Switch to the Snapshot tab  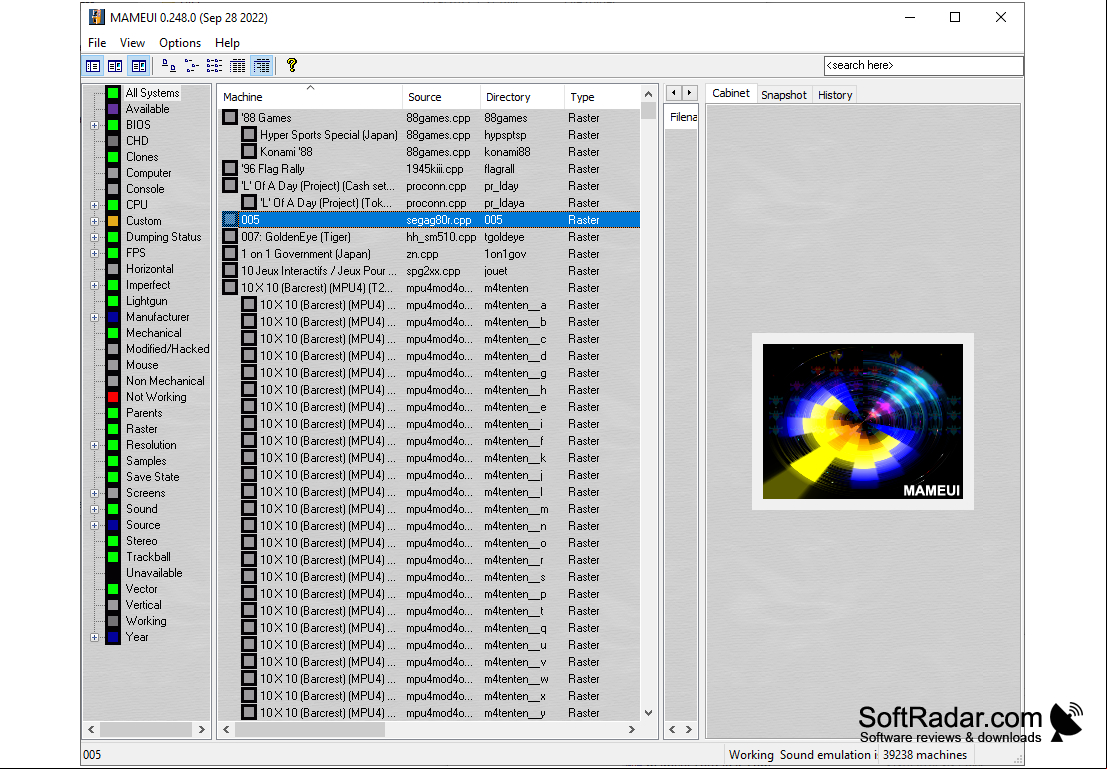[x=784, y=95]
